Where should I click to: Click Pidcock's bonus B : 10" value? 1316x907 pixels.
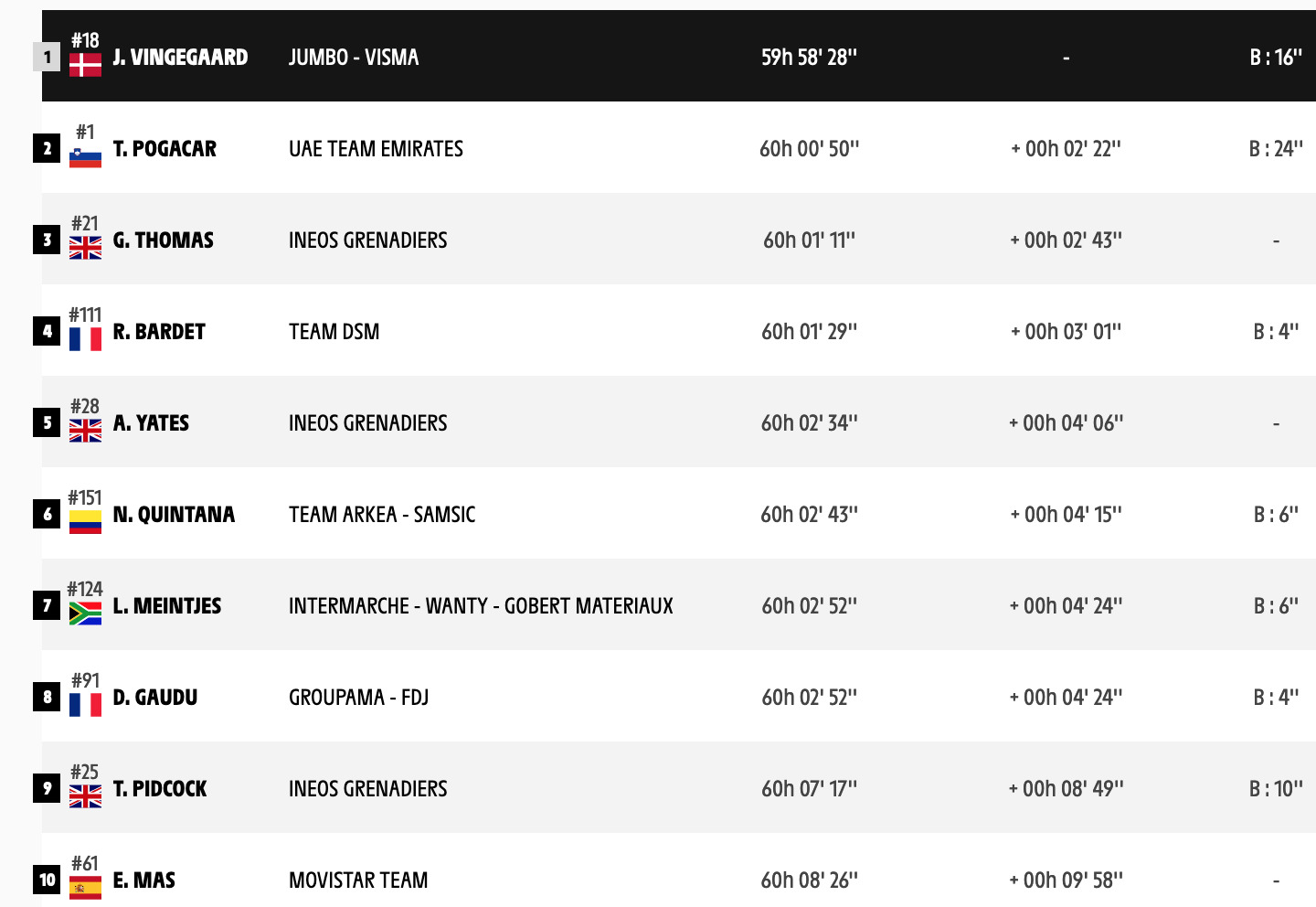pos(1276,789)
